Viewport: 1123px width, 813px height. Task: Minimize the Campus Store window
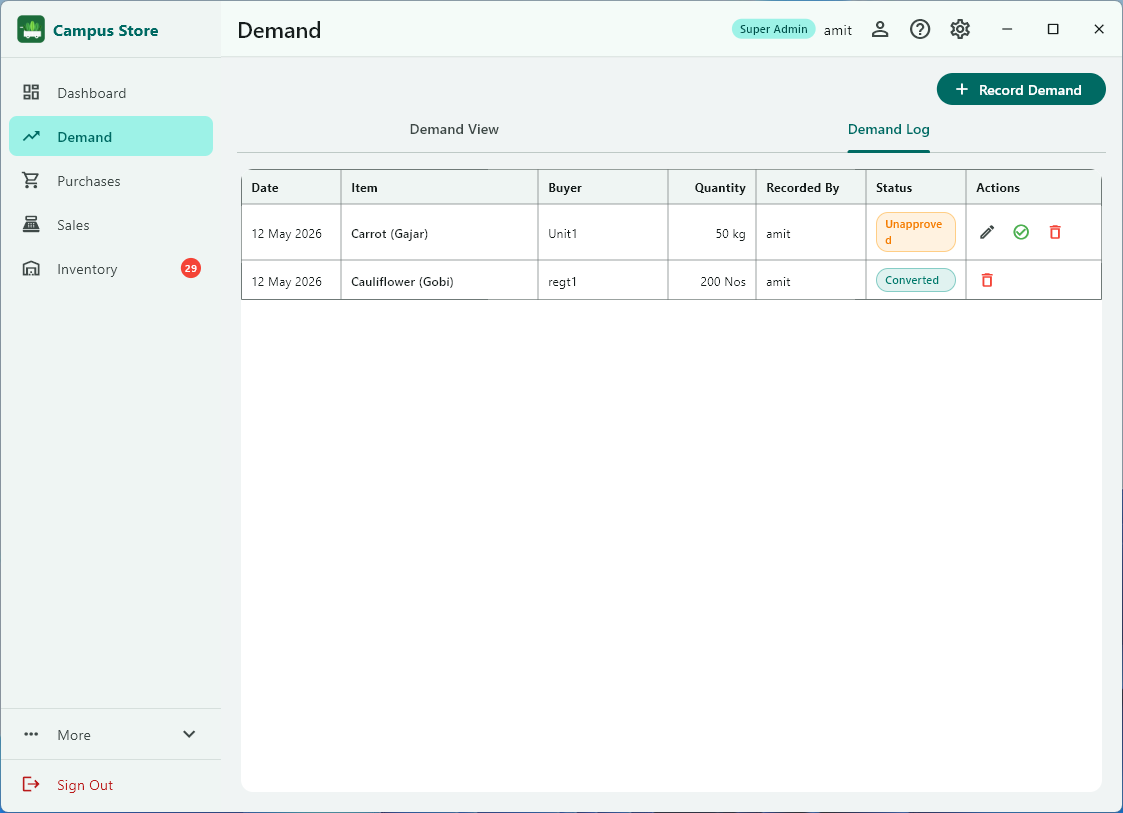point(1006,29)
